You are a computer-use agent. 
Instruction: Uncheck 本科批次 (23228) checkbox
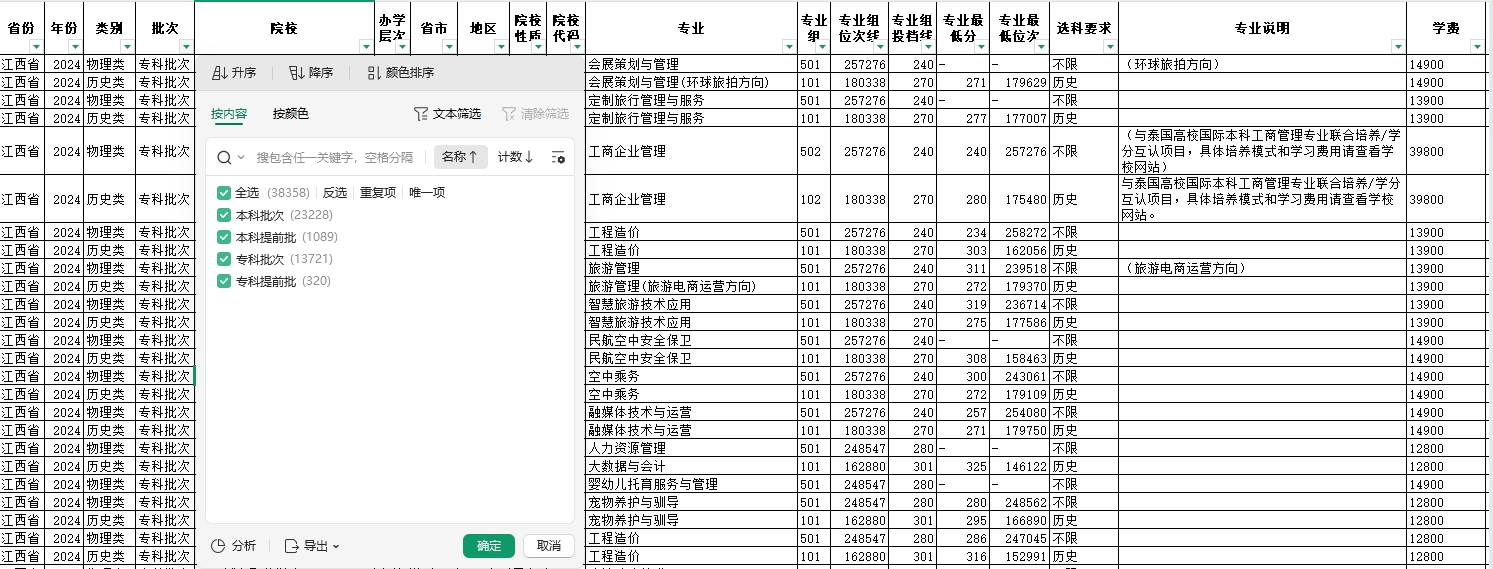(x=224, y=215)
